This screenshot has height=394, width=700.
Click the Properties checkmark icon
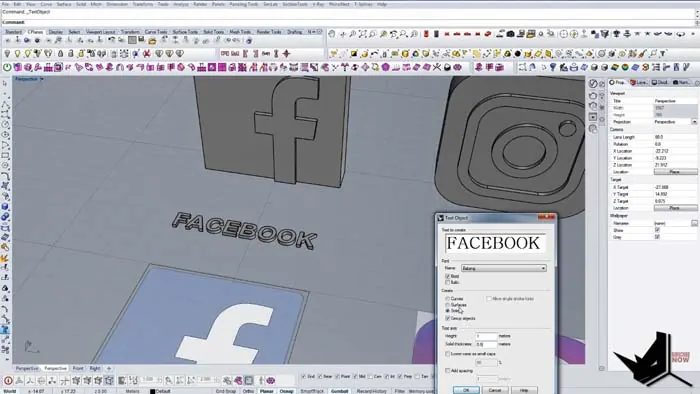[593, 84]
